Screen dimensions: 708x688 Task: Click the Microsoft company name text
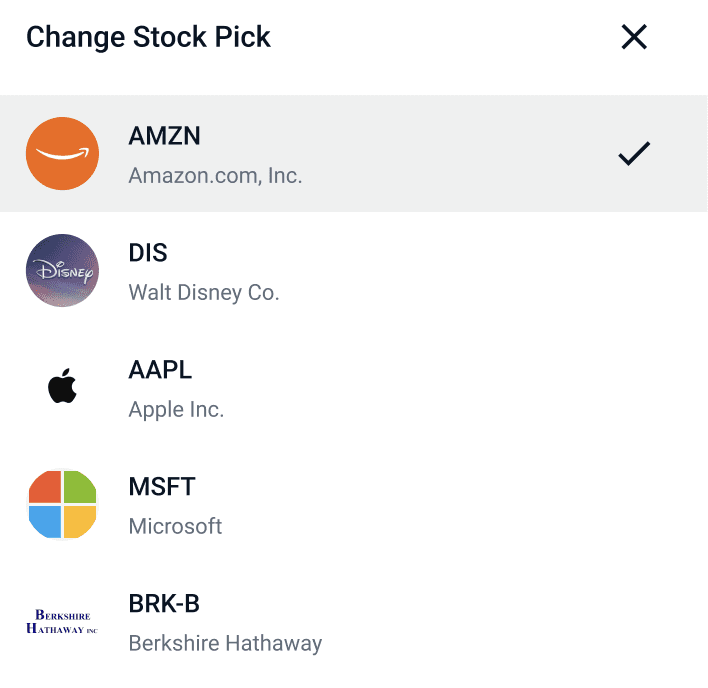(x=175, y=526)
